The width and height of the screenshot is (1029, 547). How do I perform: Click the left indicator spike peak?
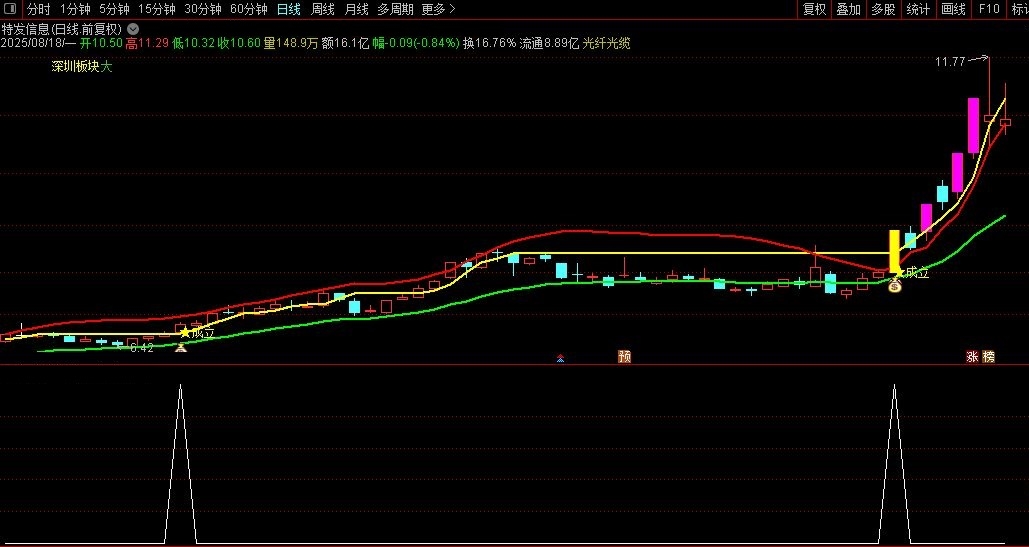pyautogui.click(x=180, y=387)
